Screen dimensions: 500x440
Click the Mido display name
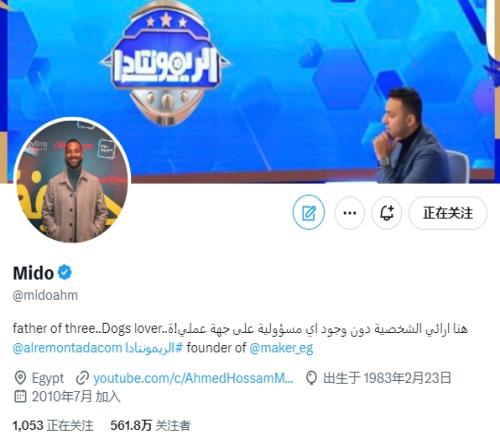click(x=33, y=273)
